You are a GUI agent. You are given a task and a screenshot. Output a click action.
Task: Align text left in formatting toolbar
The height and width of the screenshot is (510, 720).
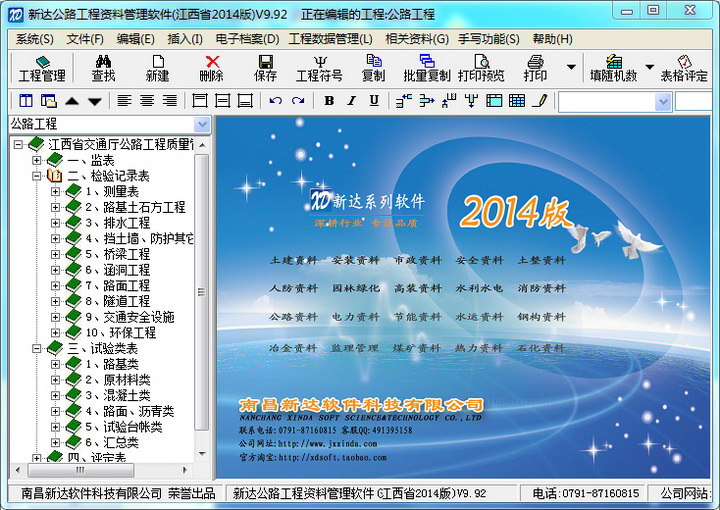(x=124, y=101)
